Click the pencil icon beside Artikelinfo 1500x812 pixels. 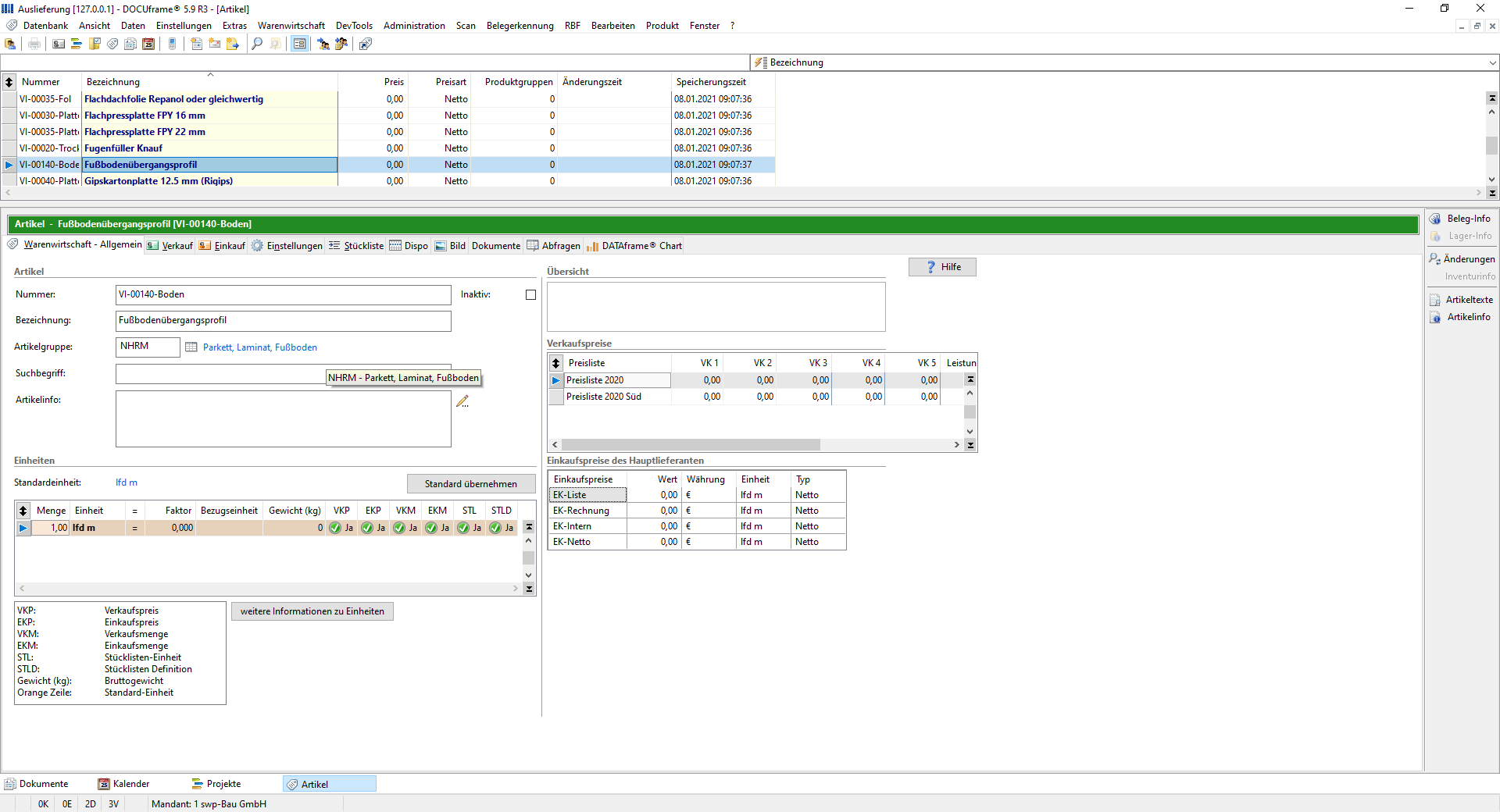[462, 401]
